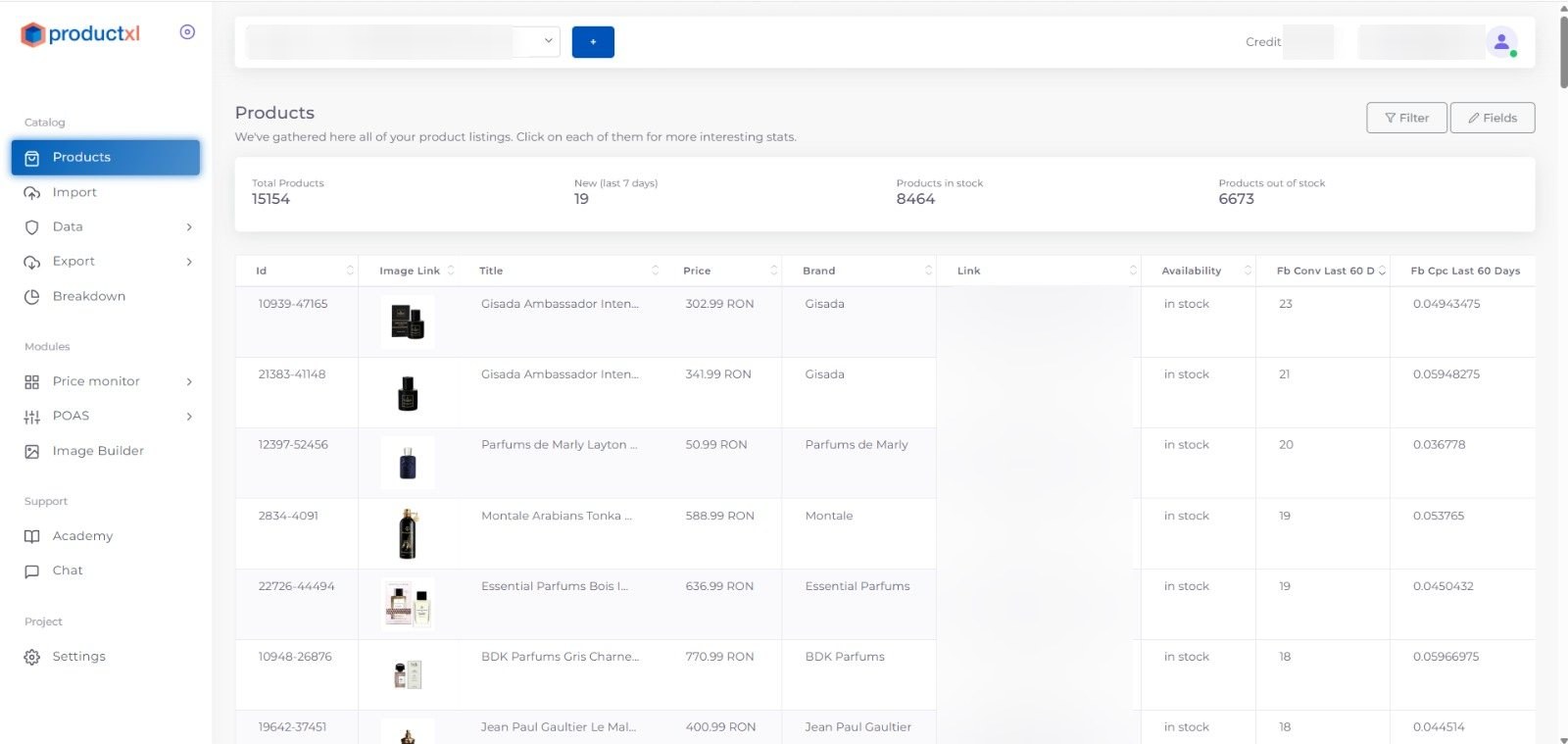The width and height of the screenshot is (1568, 744).
Task: Click the 0.04943475 Cpc value
Action: (1446, 304)
